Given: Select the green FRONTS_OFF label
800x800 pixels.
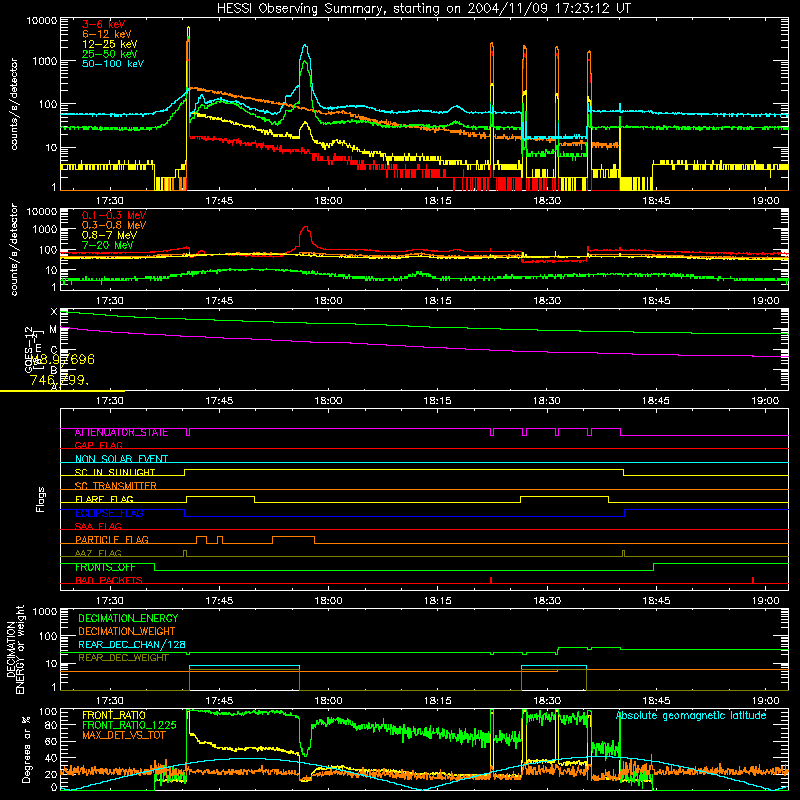Looking at the screenshot, I should click(x=105, y=567).
